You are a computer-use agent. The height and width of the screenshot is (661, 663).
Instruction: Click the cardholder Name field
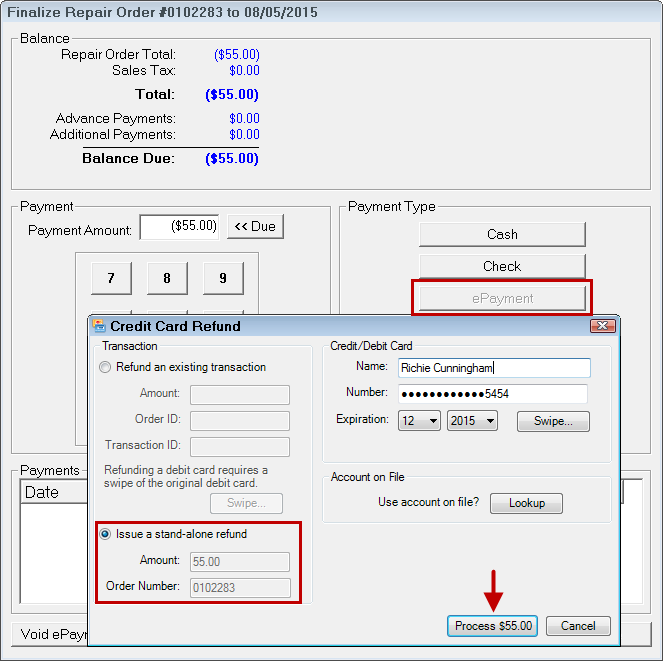[494, 368]
